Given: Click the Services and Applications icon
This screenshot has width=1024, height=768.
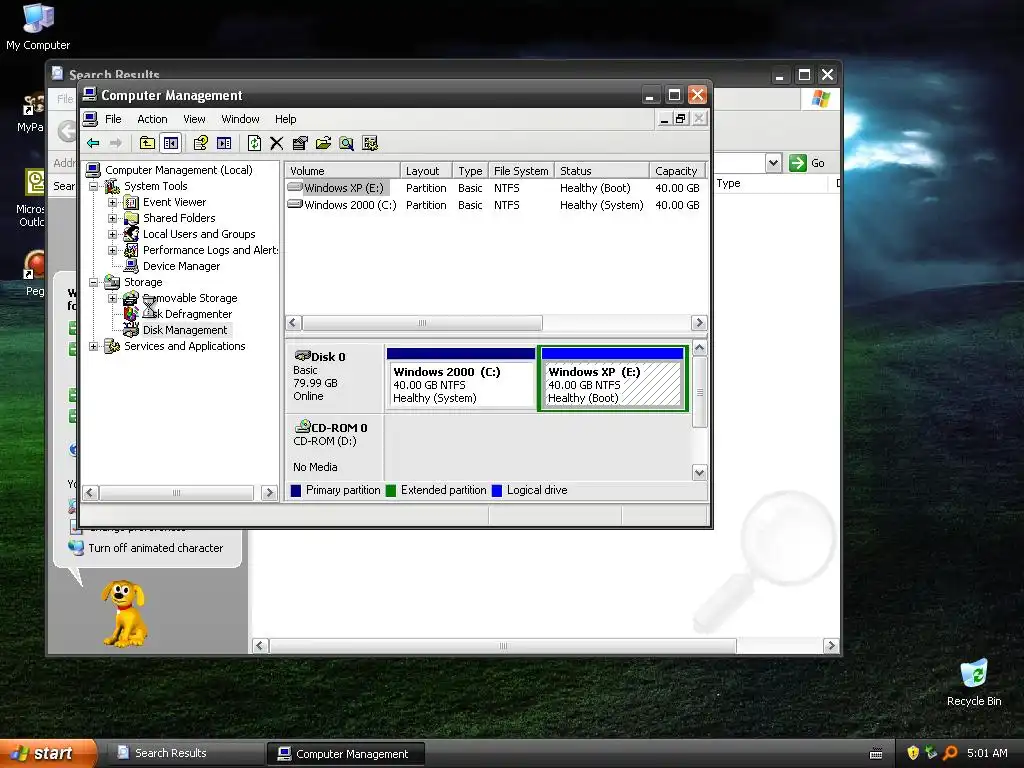Looking at the screenshot, I should tap(112, 346).
